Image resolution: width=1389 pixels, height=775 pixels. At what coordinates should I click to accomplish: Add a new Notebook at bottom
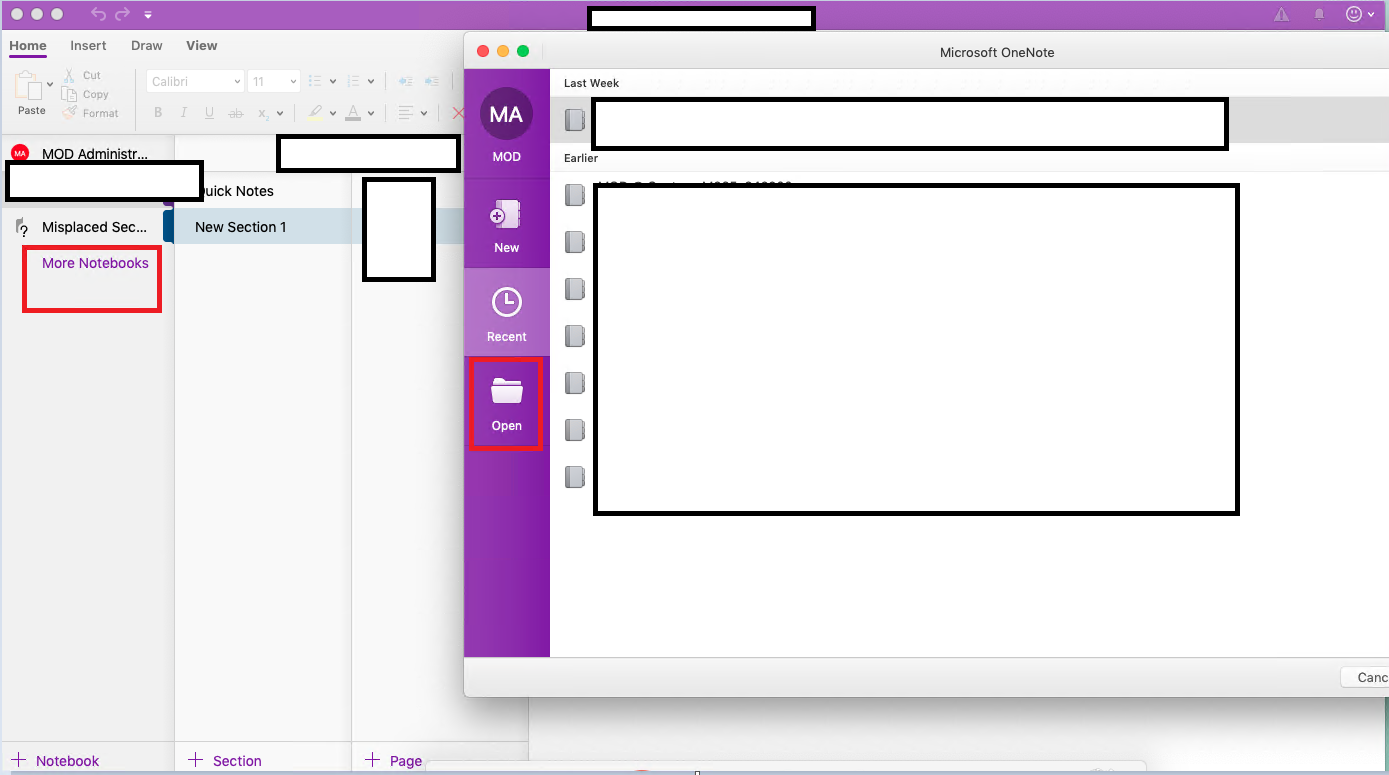pyautogui.click(x=55, y=761)
